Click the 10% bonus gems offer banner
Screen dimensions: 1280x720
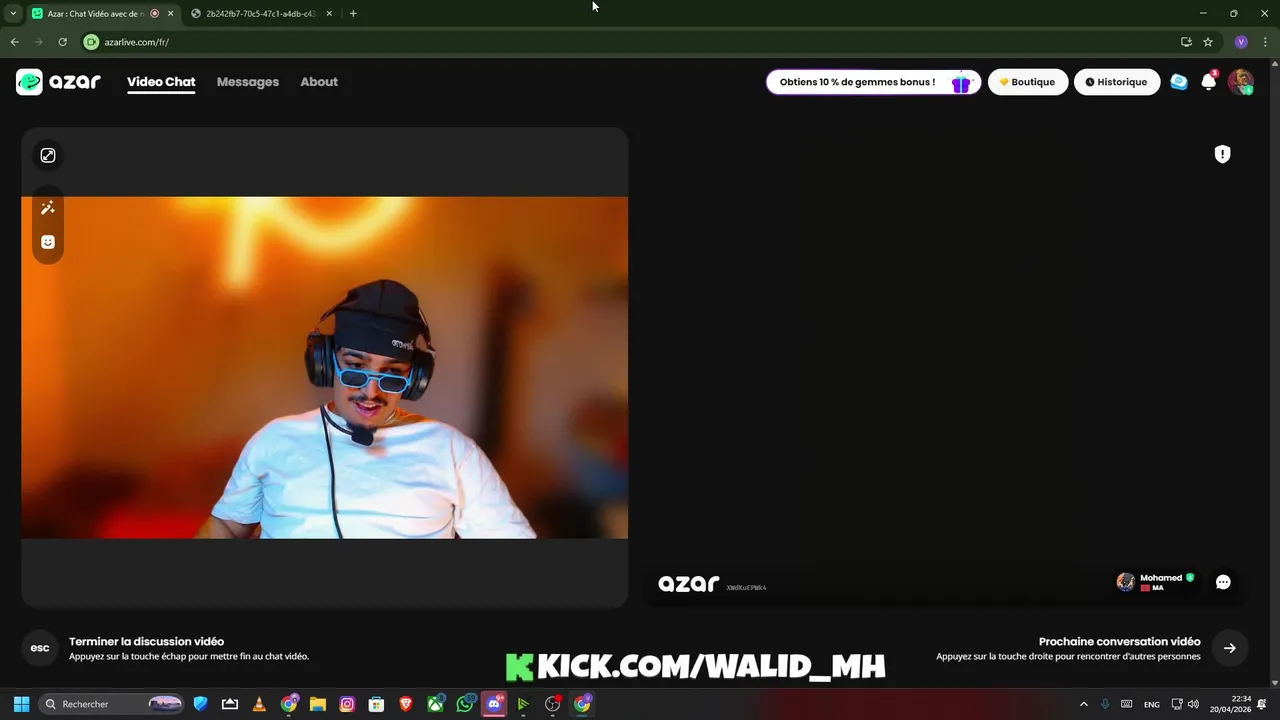[873, 82]
